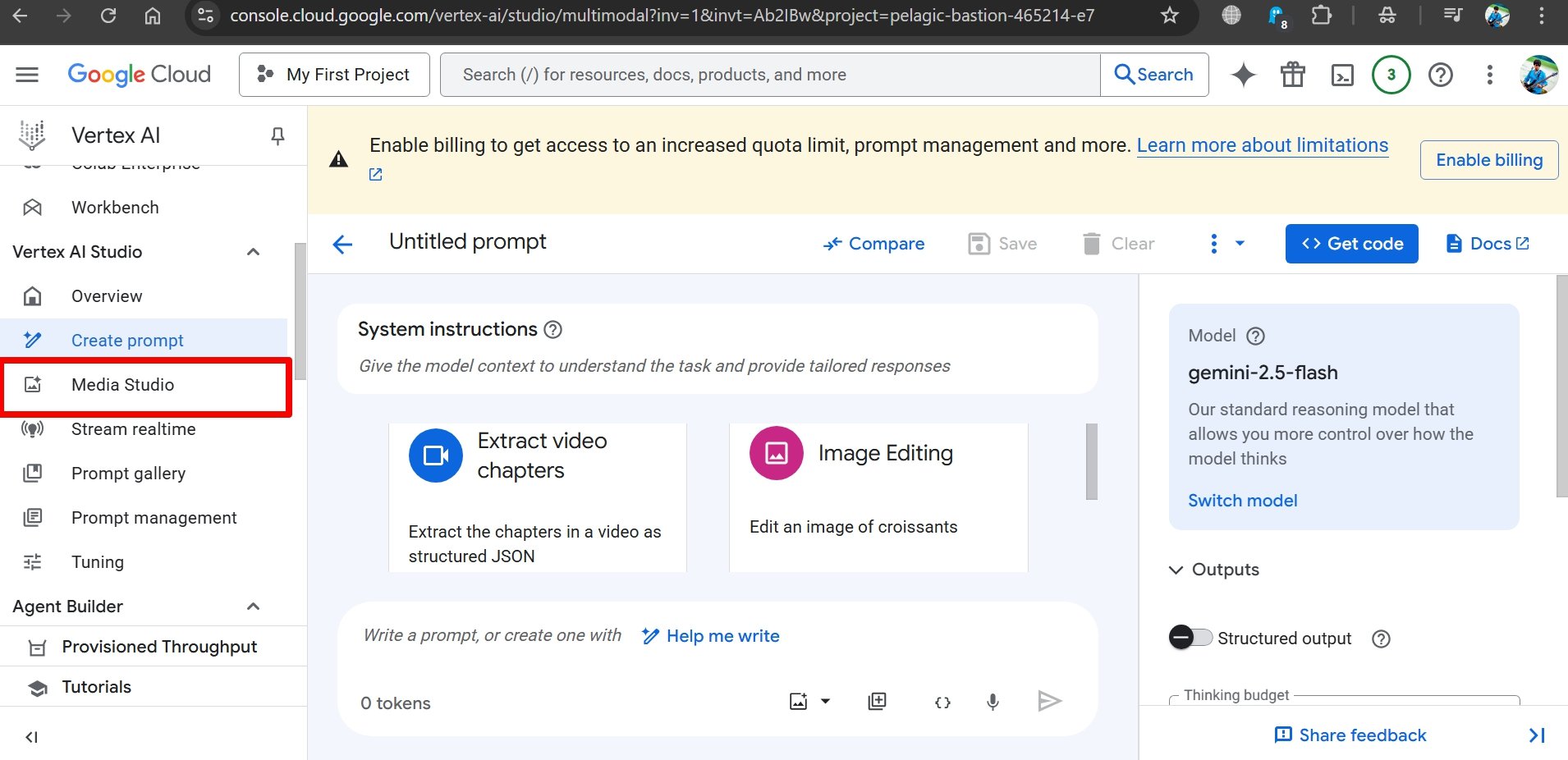The width and height of the screenshot is (1568, 760).
Task: Open insert media dropdown arrow
Action: click(825, 701)
